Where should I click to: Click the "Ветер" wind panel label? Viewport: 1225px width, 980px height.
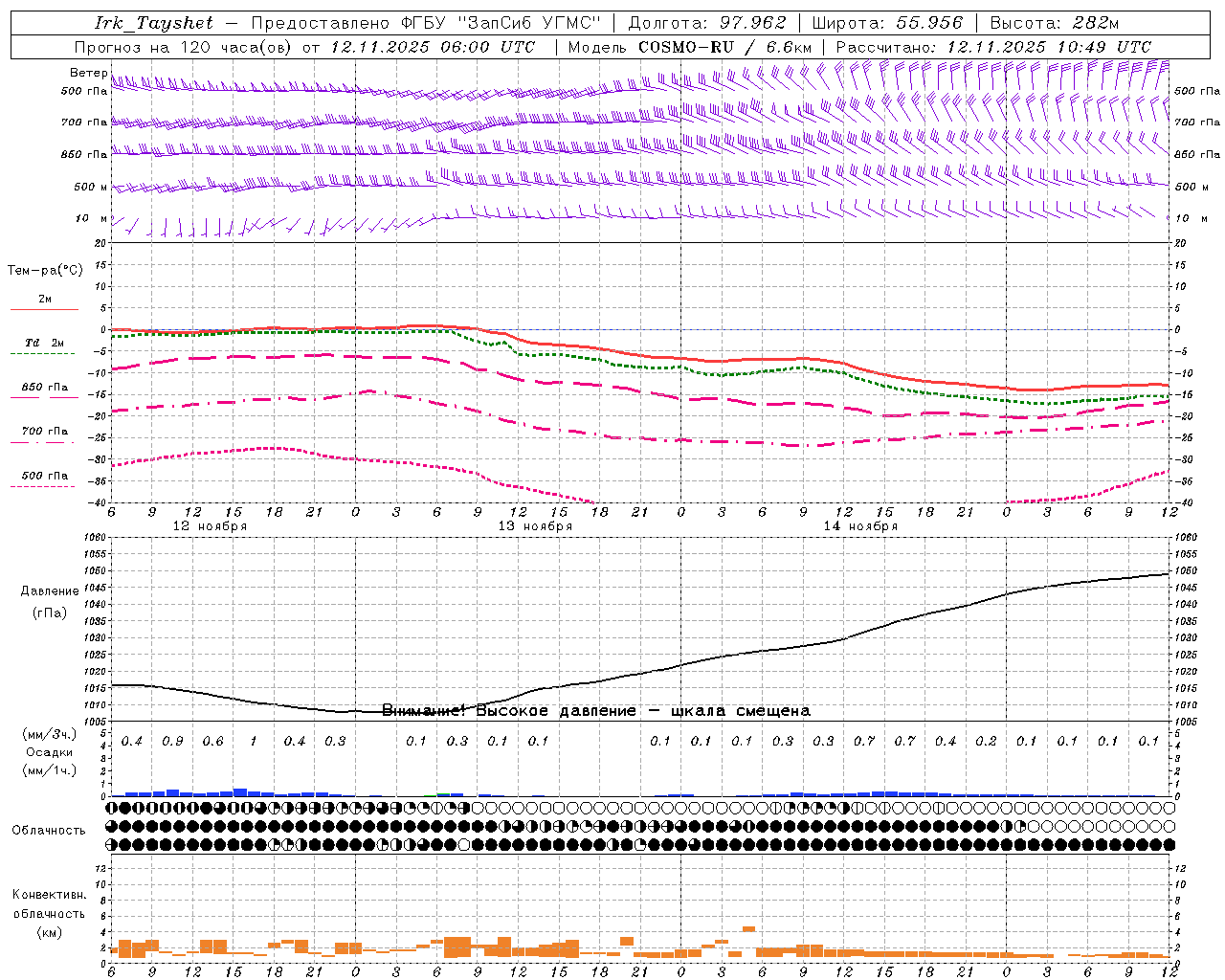click(89, 73)
